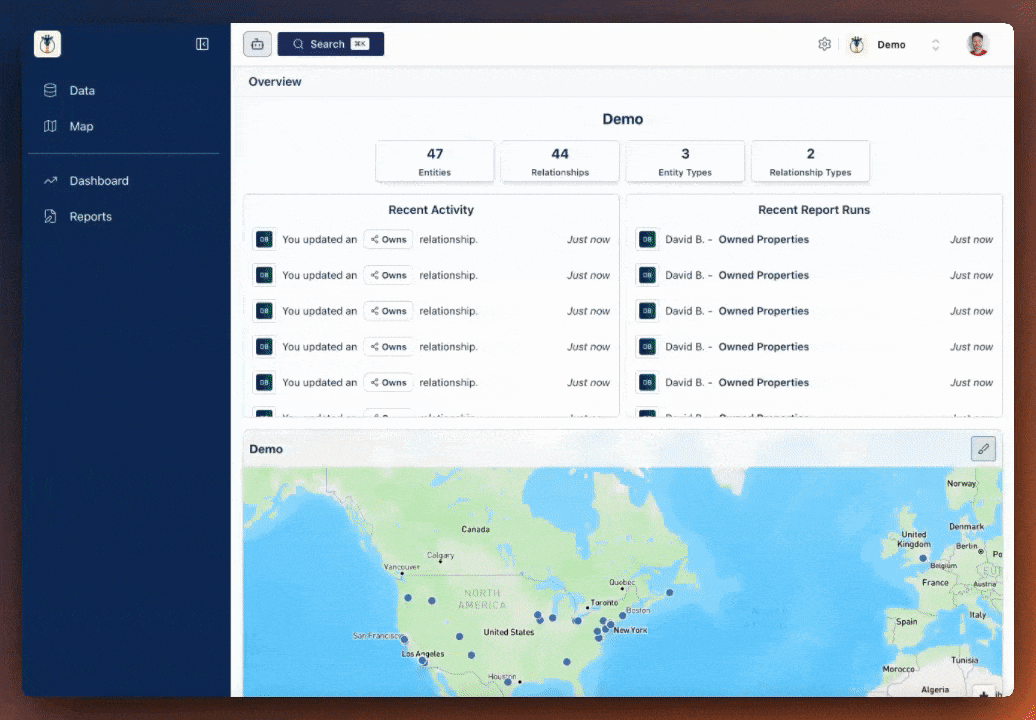The image size is (1036, 720).
Task: Click the edit pencil icon on map
Action: click(983, 449)
